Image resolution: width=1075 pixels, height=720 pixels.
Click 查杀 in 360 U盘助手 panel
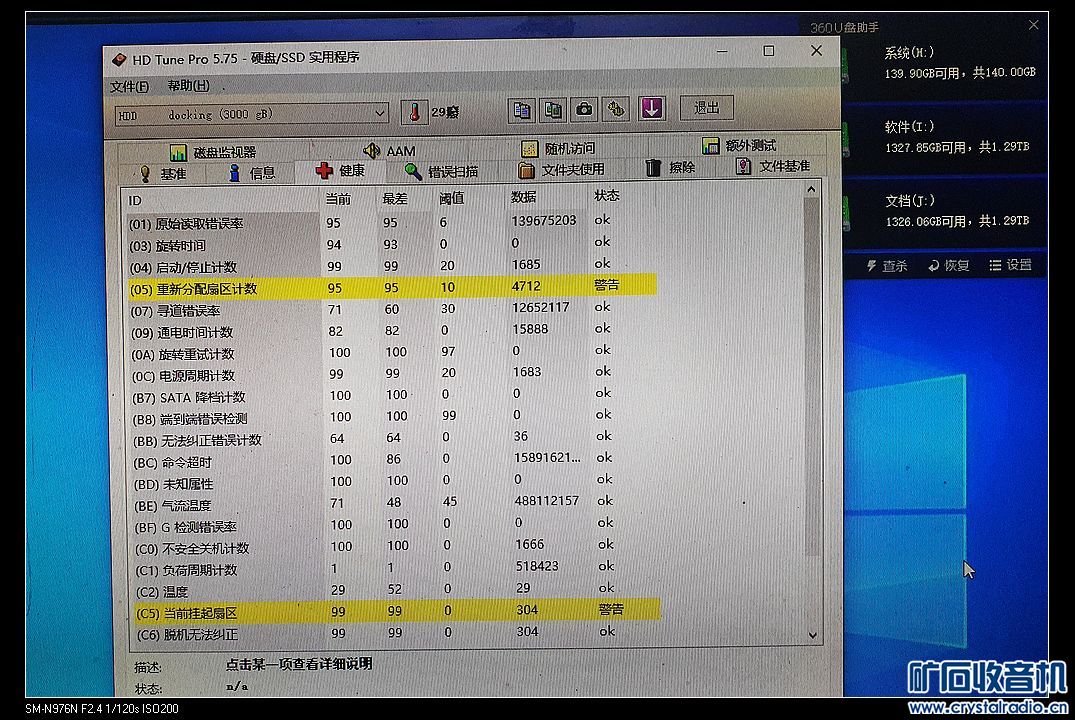click(888, 266)
